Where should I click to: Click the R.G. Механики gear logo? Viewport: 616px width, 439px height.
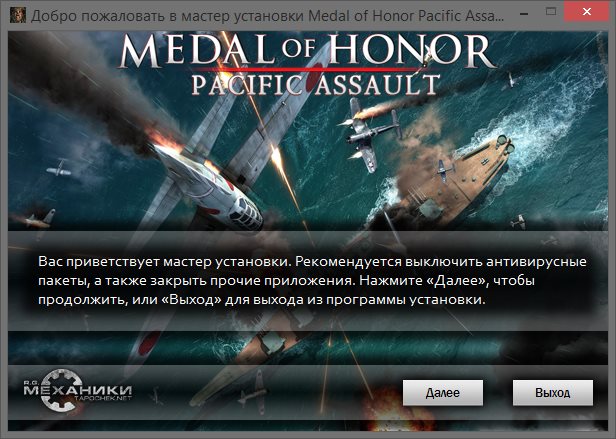[61, 390]
